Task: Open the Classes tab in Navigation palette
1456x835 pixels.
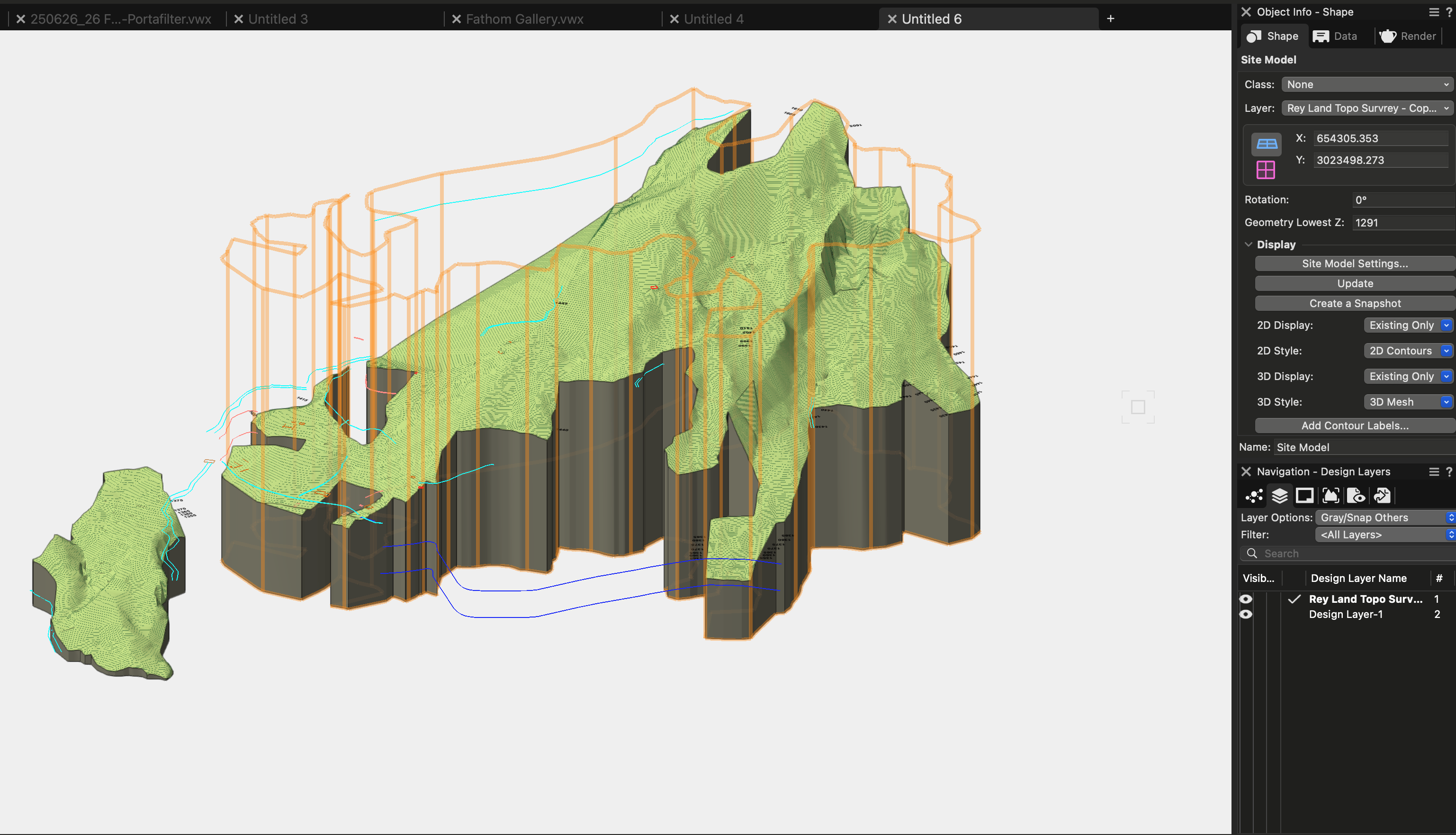Action: (x=1254, y=496)
